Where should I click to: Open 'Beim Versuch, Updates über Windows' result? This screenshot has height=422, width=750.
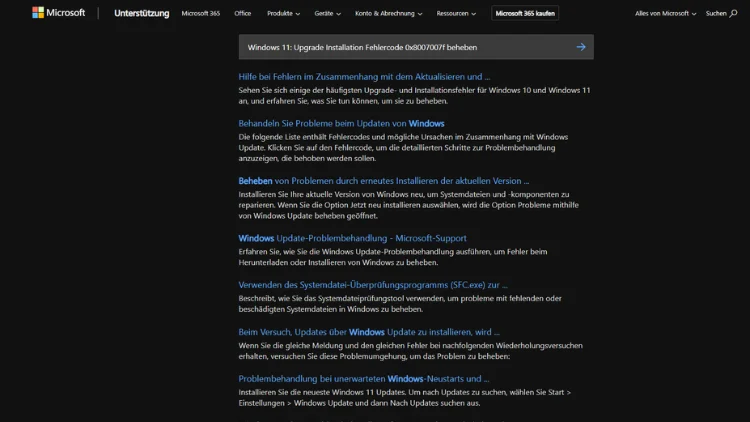coord(369,332)
